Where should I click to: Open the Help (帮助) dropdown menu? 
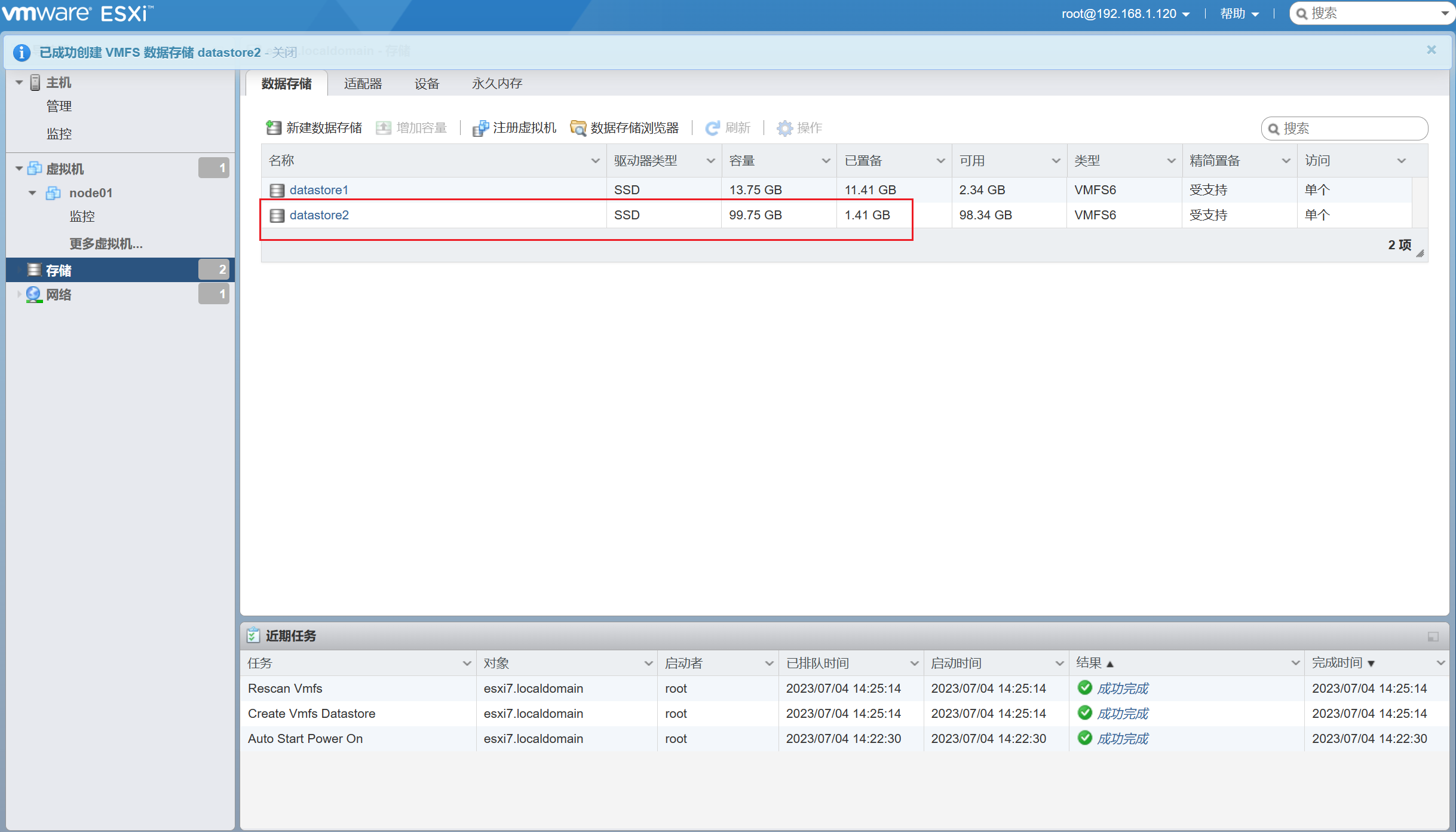[x=1240, y=14]
